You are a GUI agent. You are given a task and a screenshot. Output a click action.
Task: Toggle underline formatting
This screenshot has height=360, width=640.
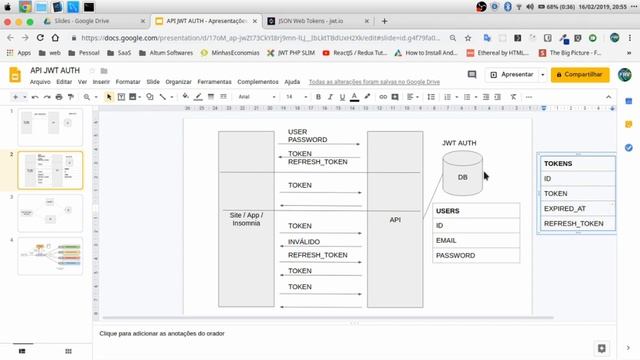click(342, 97)
